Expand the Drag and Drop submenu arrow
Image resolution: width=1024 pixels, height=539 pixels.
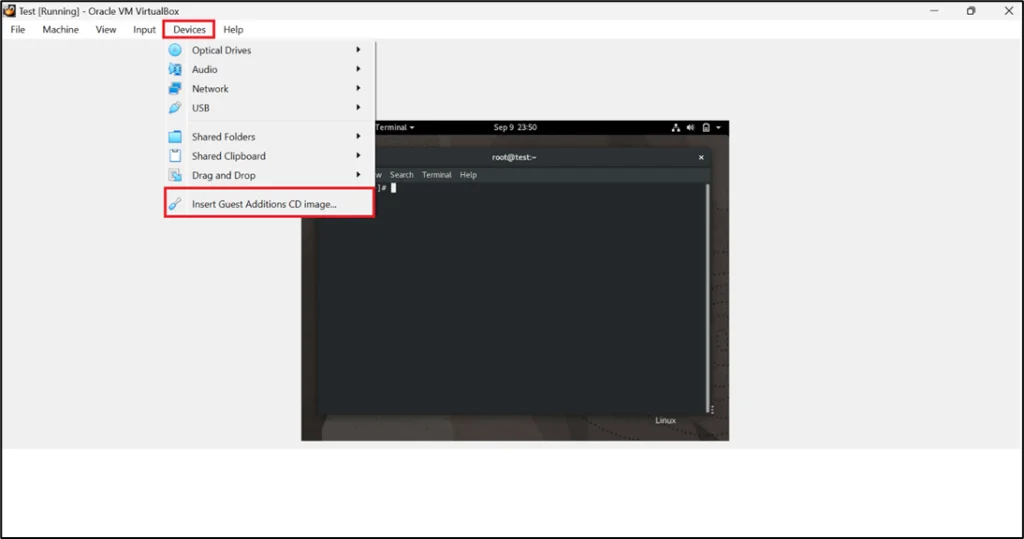click(358, 175)
